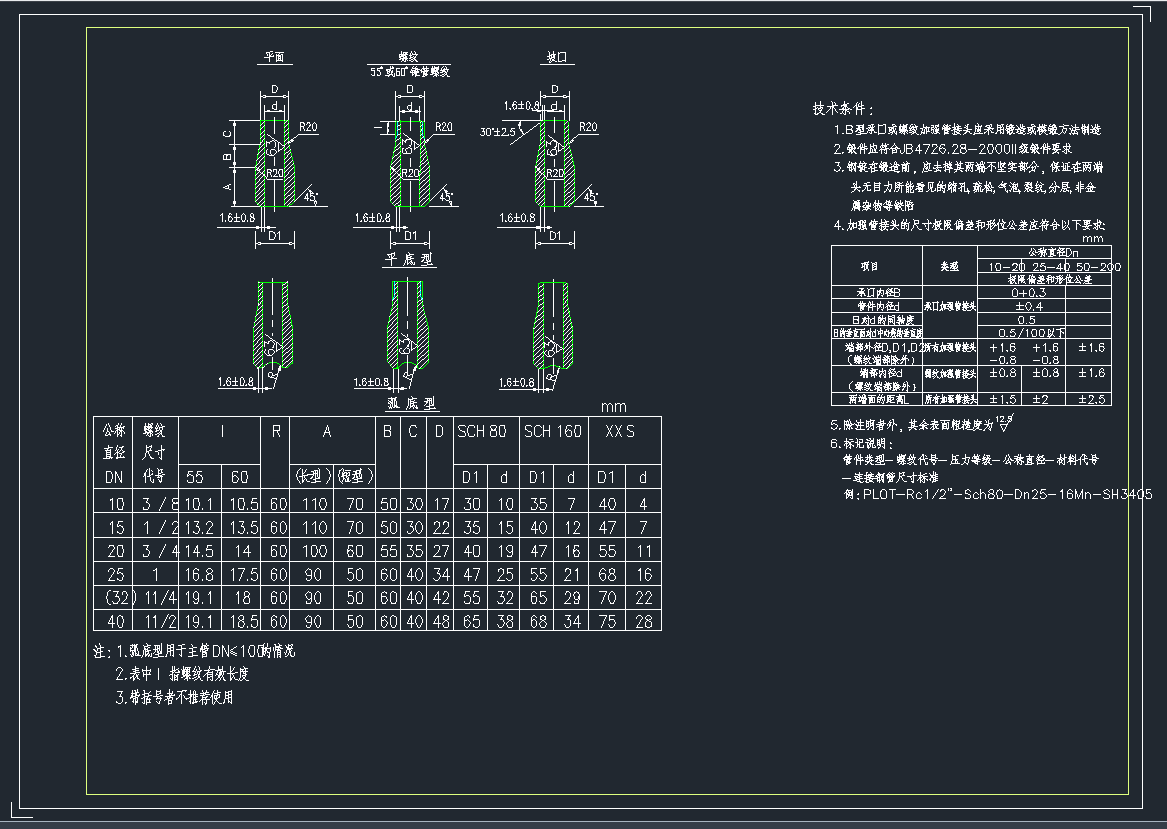This screenshot has width=1167, height=829.
Task: Click the "技术条件:" heading text
Action: pyautogui.click(x=843, y=109)
